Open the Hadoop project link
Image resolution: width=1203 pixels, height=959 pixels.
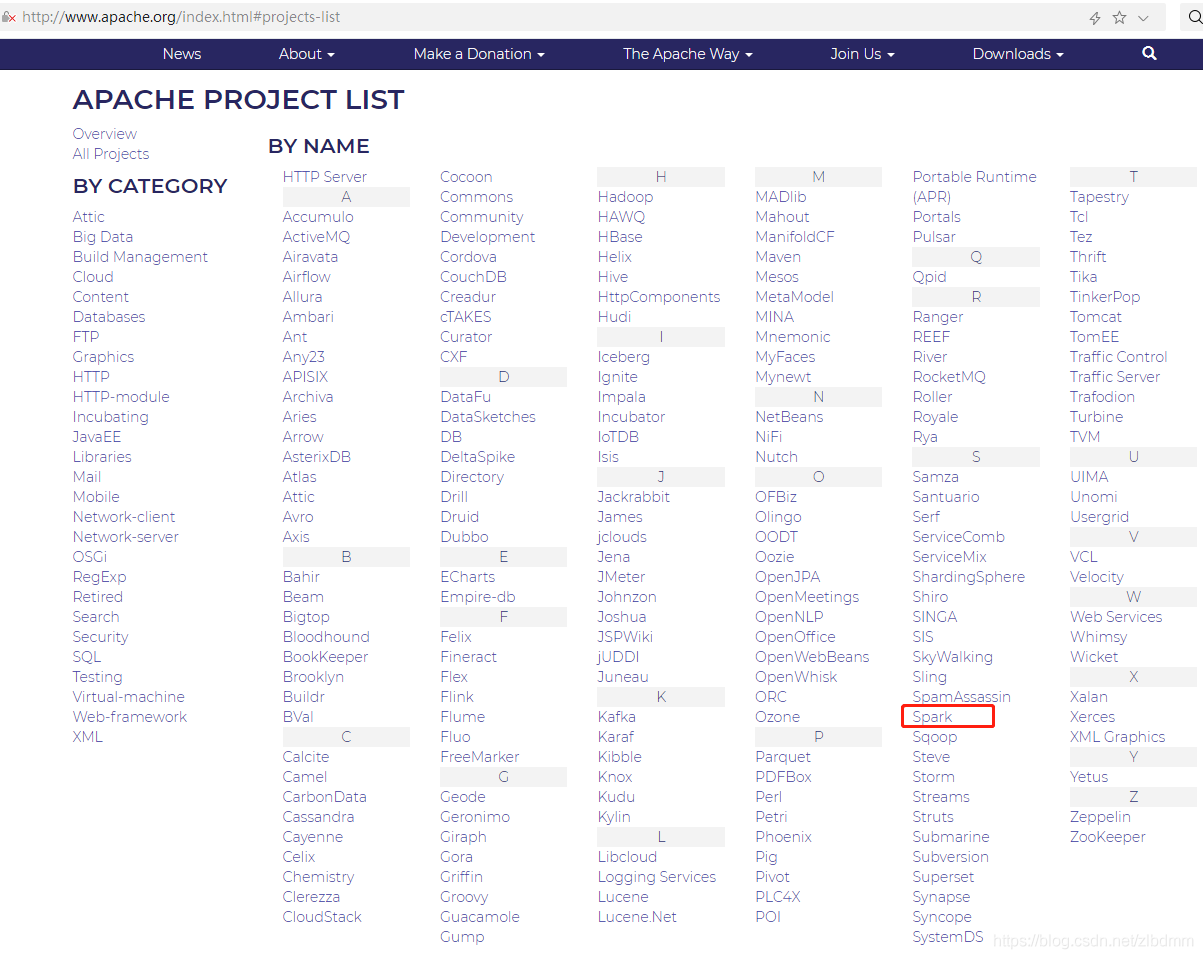click(626, 197)
